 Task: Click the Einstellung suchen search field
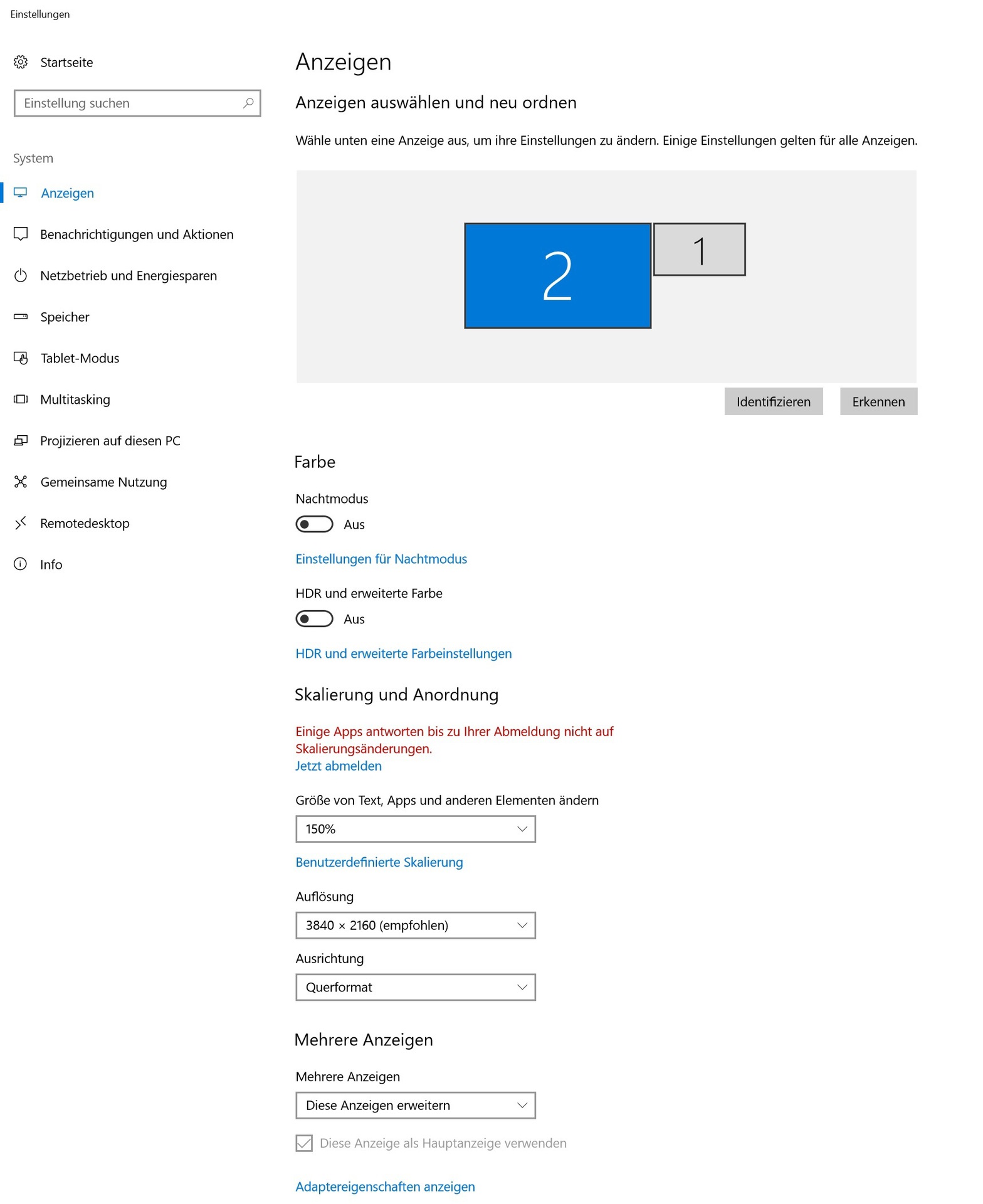tap(129, 103)
